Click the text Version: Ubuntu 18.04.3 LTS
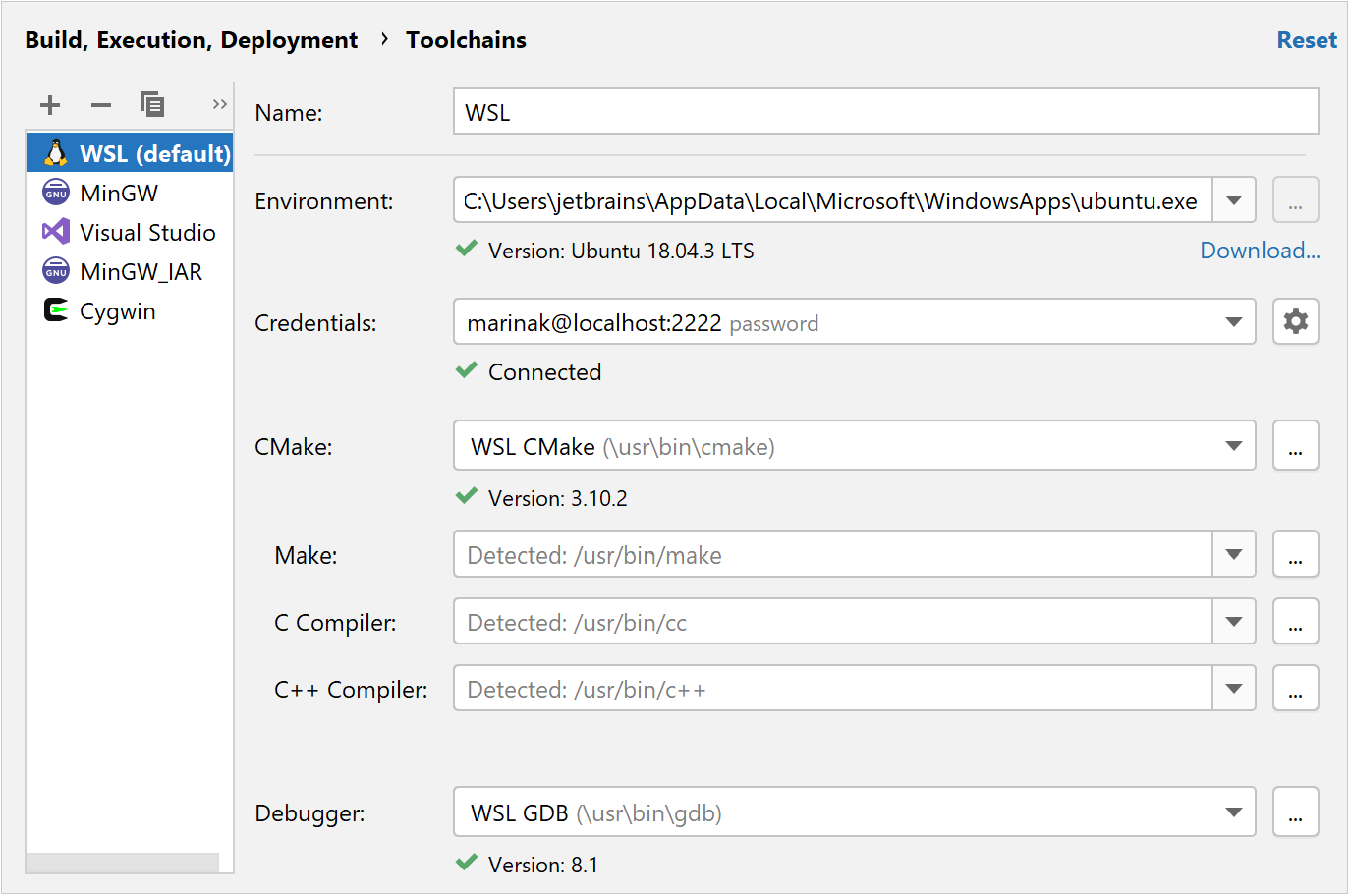1350x896 pixels. [x=621, y=251]
